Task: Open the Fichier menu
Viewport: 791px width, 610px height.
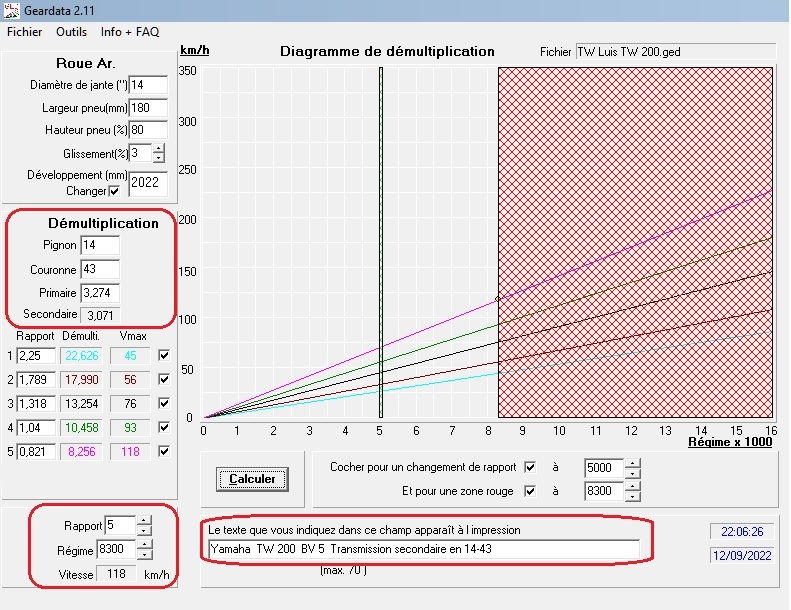Action: click(24, 32)
